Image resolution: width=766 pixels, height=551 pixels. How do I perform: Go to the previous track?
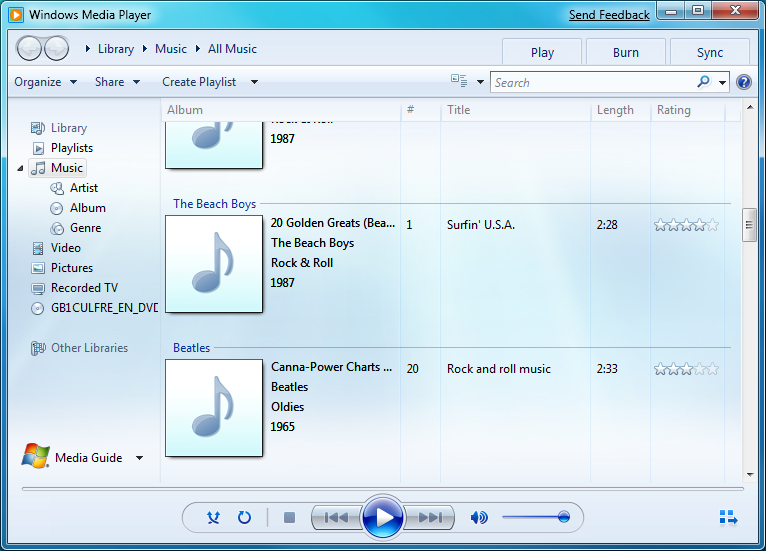click(x=337, y=518)
